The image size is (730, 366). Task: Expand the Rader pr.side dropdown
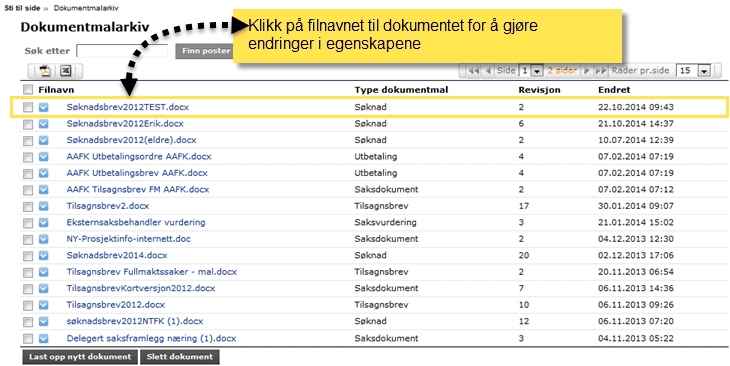[704, 71]
